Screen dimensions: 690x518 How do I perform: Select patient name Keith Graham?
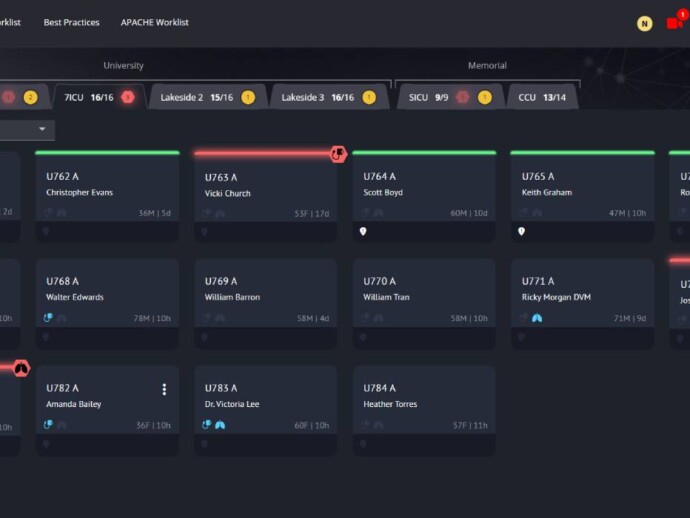click(x=547, y=192)
